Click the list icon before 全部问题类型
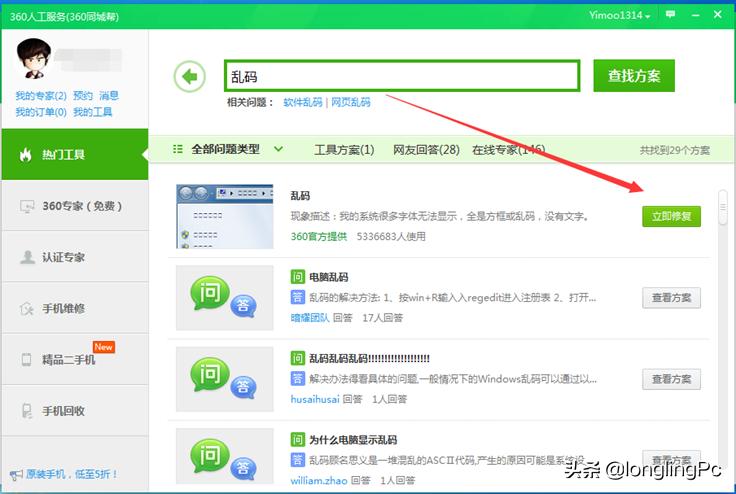736x494 pixels. [177, 149]
